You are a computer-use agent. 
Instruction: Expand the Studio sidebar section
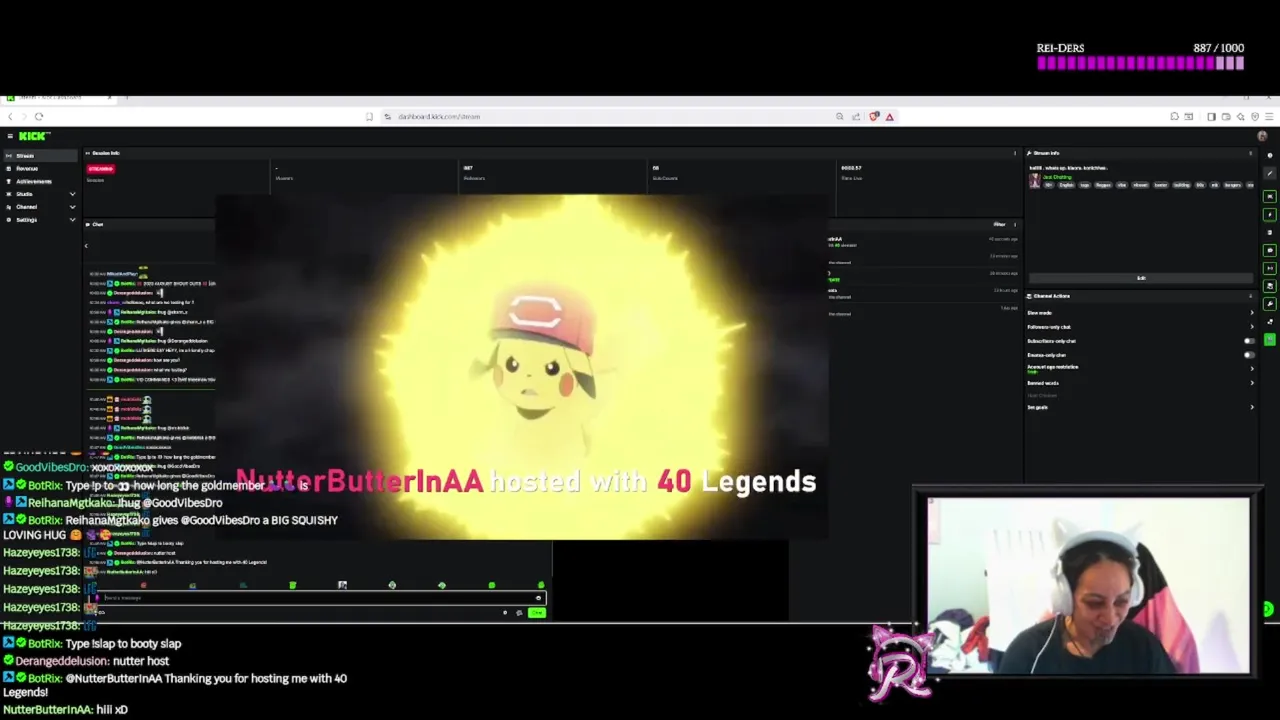[x=72, y=194]
